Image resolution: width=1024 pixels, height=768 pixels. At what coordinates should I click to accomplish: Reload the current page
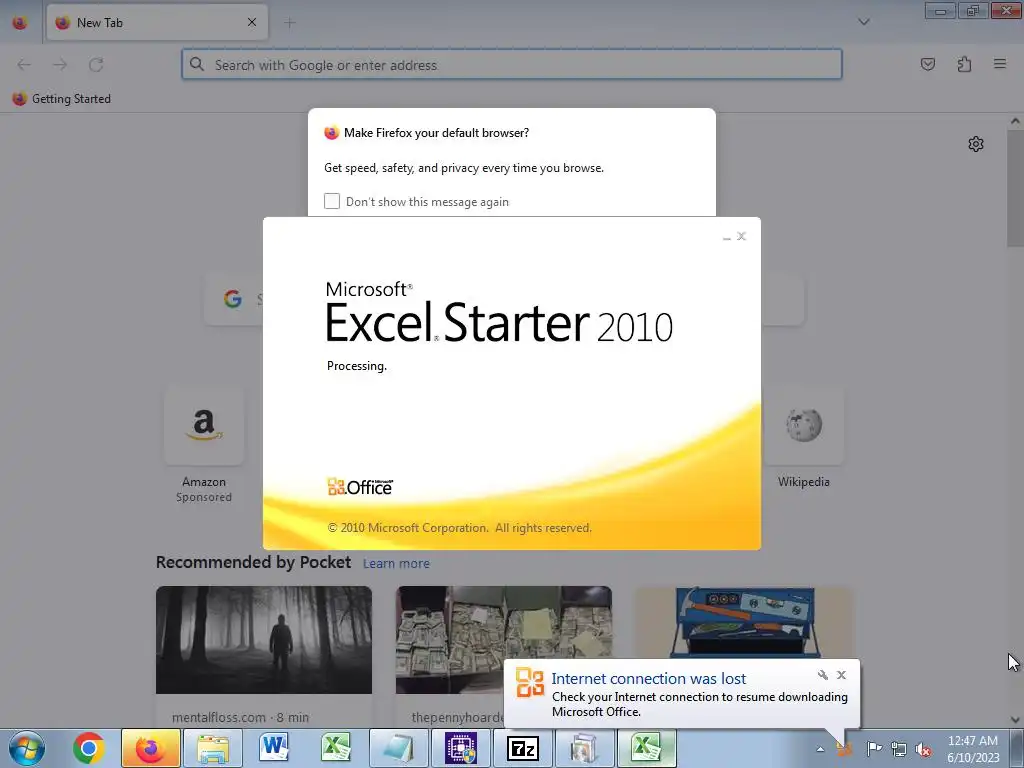tap(96, 65)
